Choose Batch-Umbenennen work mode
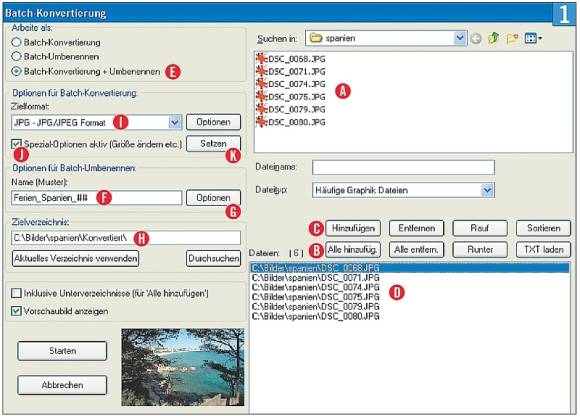Image resolution: width=580 pixels, height=417 pixels. click(x=16, y=56)
